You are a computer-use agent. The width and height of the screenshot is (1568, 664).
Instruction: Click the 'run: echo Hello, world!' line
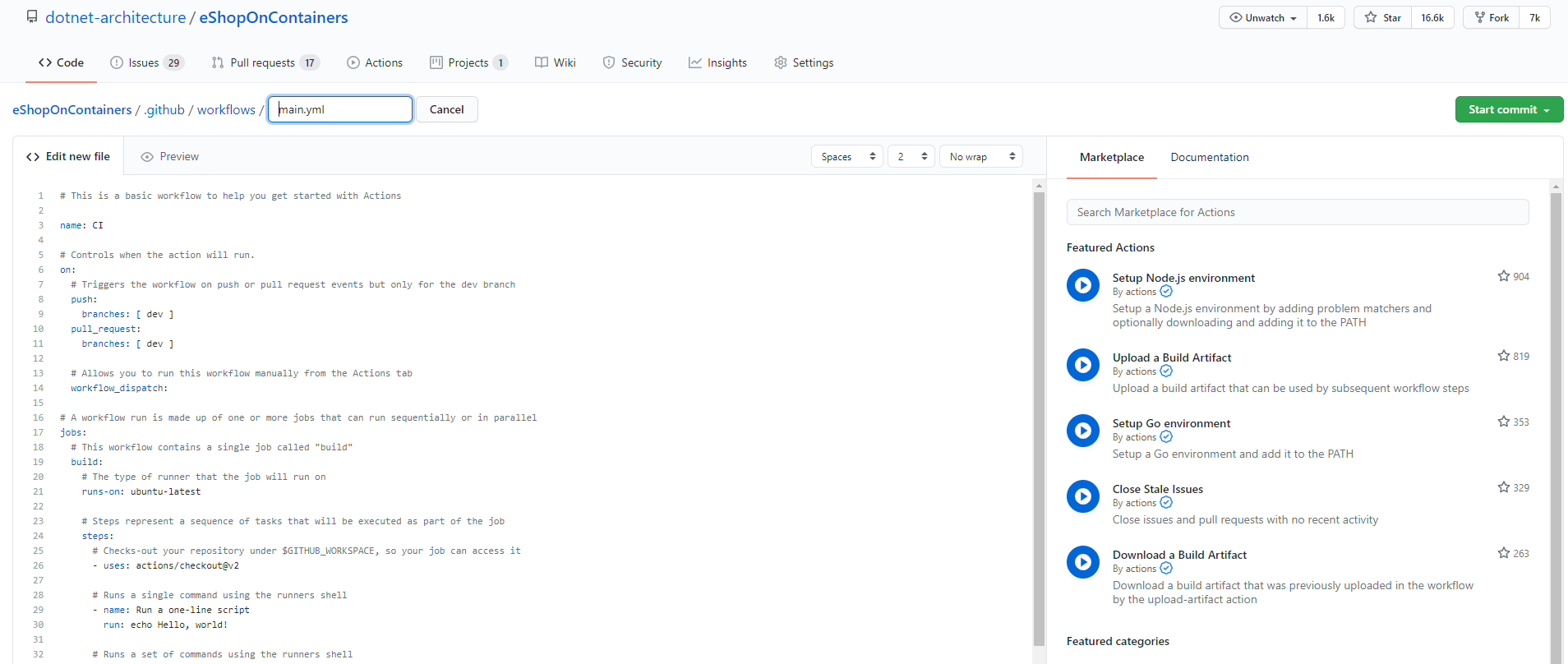[x=165, y=625]
